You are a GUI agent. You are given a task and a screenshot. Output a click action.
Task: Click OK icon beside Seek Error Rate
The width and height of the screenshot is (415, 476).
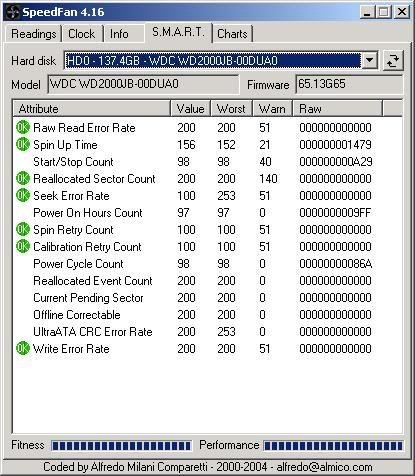[23, 195]
